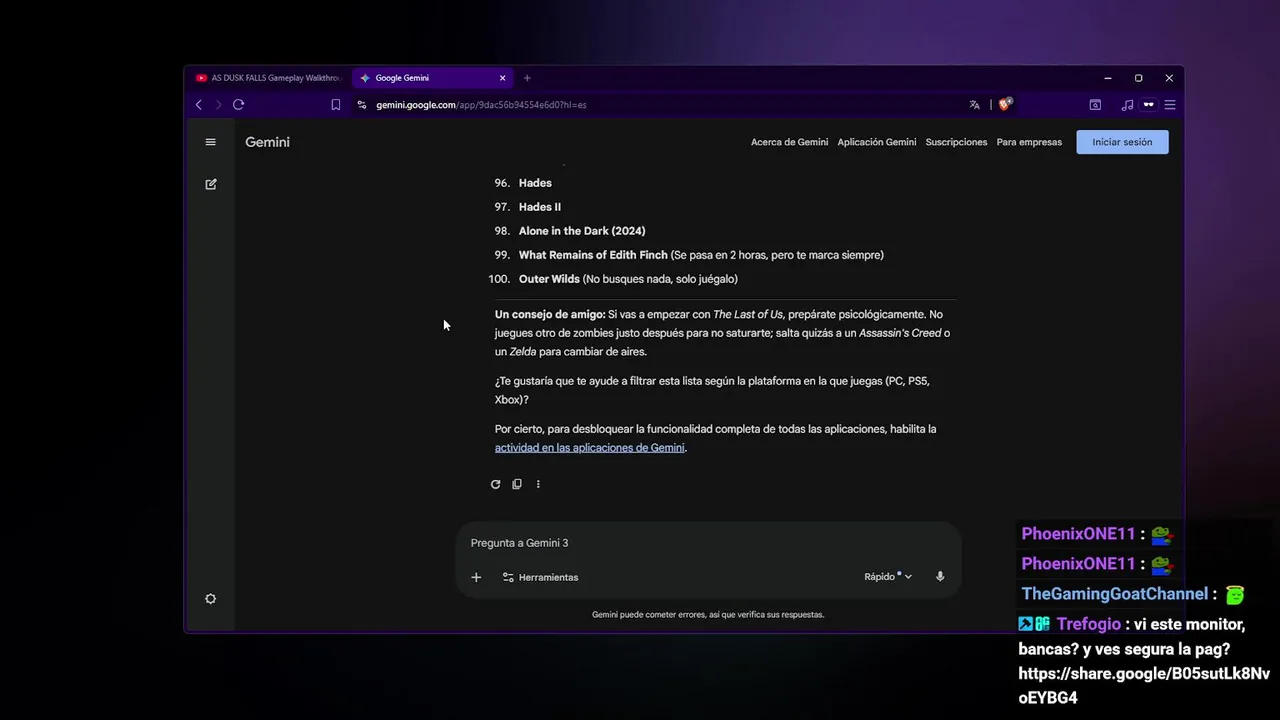This screenshot has width=1280, height=720.
Task: Click the share.google link in Trefogio's chat message
Action: click(x=1144, y=685)
